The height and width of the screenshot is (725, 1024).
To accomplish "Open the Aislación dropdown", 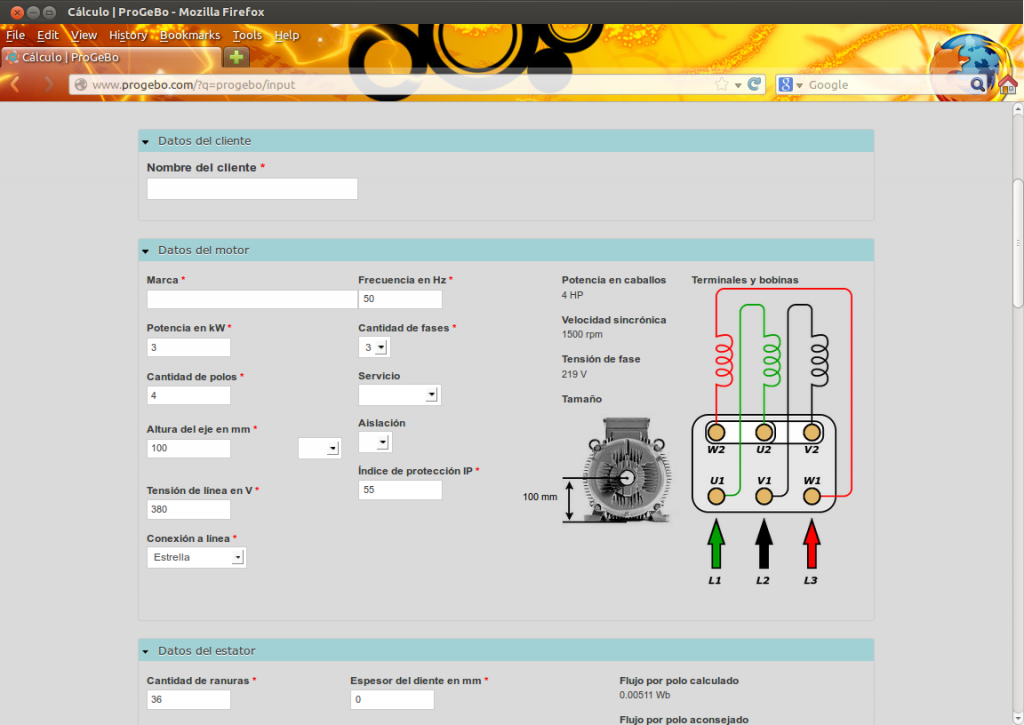I will (375, 442).
